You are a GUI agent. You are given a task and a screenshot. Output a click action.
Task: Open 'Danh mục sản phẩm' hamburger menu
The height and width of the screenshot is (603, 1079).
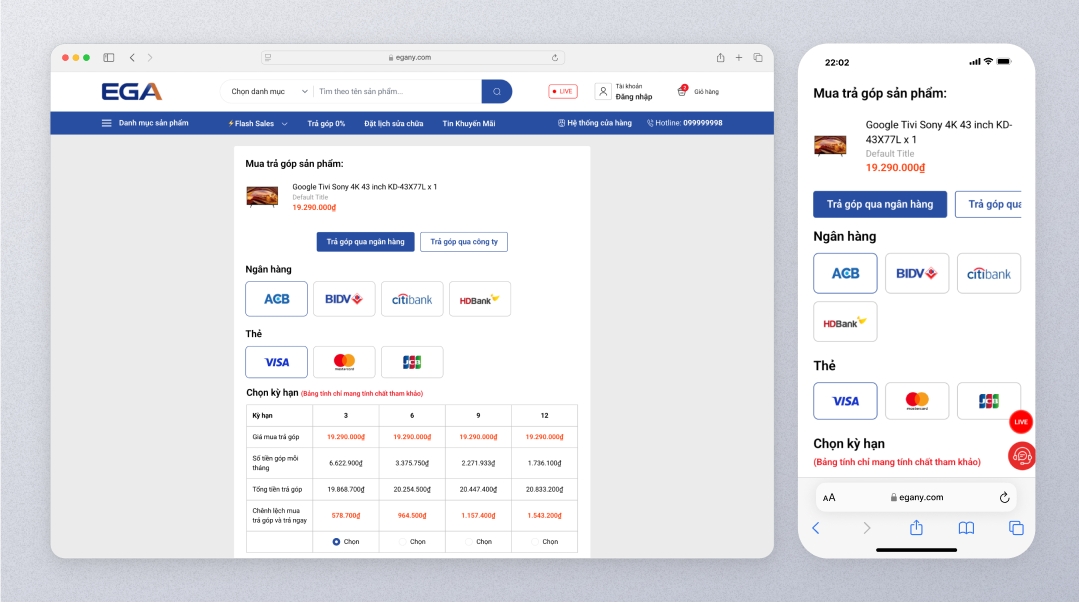pos(145,124)
